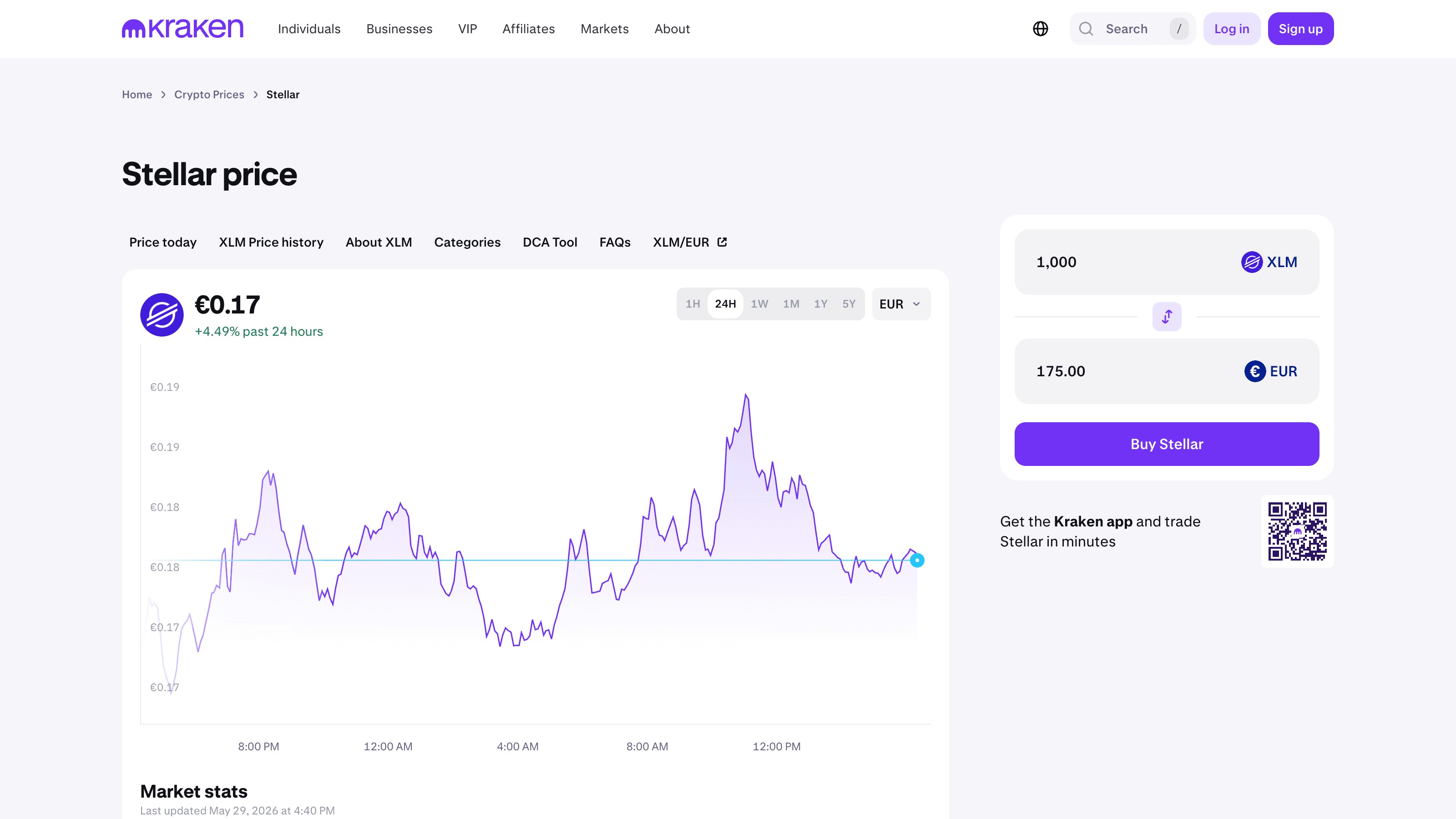Jump to Price today section

coord(163,242)
